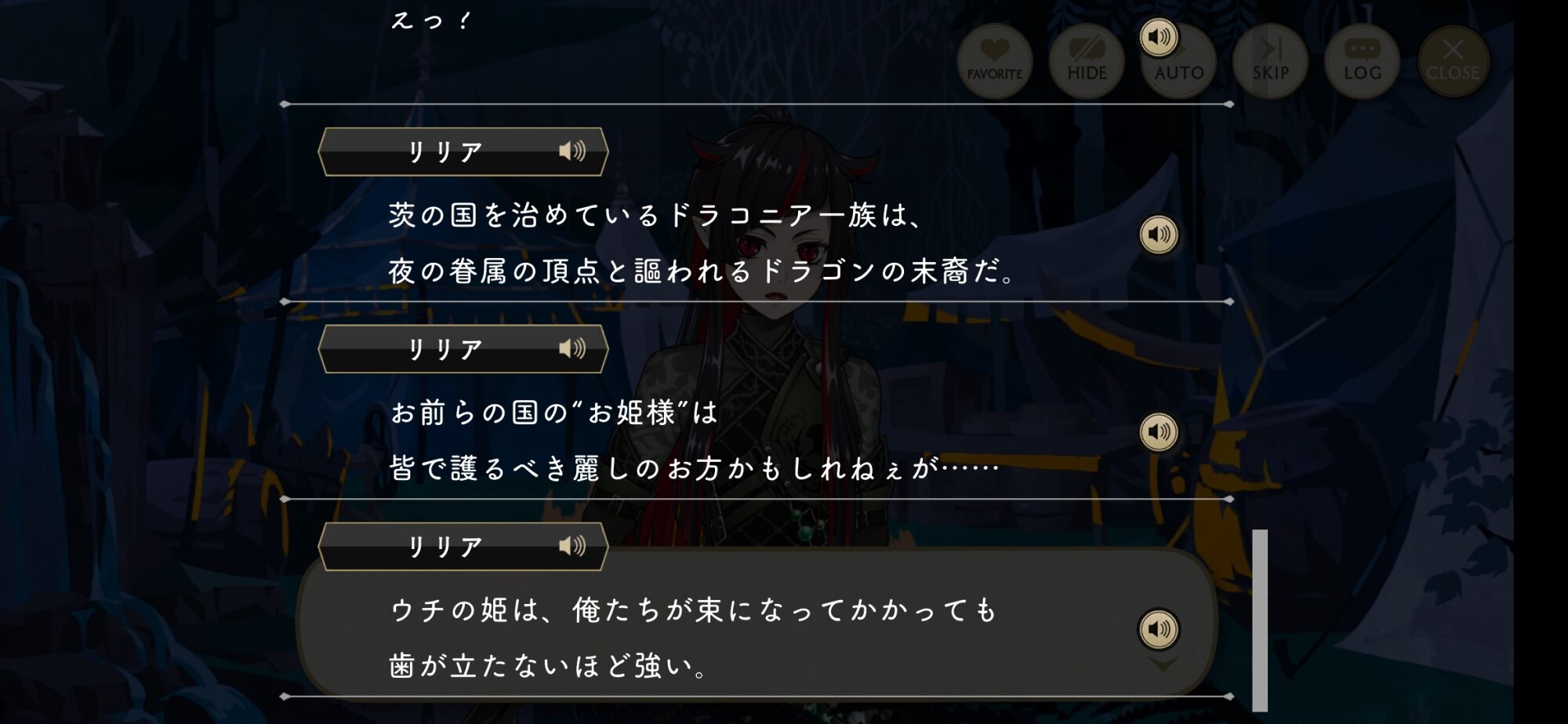Tap speaker in second リリア name plate
Image resolution: width=1568 pixels, height=724 pixels.
pos(572,348)
